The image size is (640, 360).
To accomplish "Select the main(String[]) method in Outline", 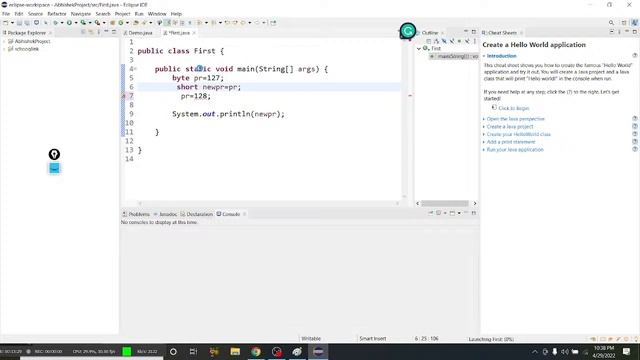I will (x=454, y=56).
